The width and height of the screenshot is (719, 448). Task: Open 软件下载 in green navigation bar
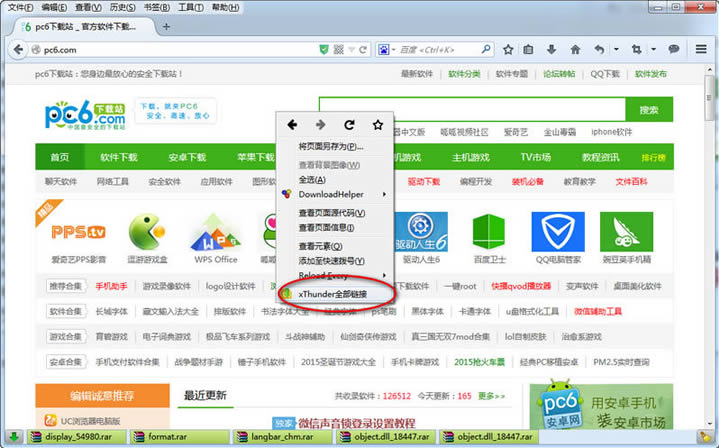click(119, 157)
